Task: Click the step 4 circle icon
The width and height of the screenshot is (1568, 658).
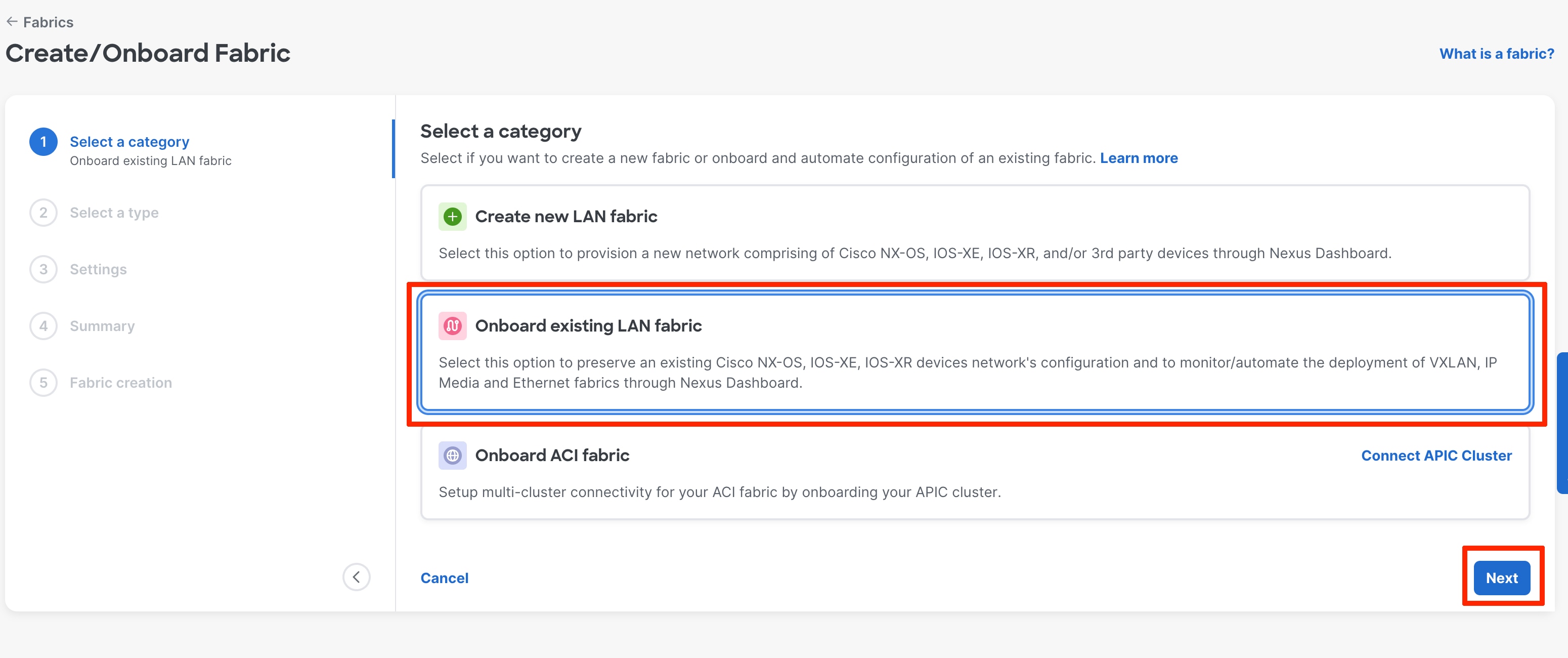Action: (x=43, y=326)
